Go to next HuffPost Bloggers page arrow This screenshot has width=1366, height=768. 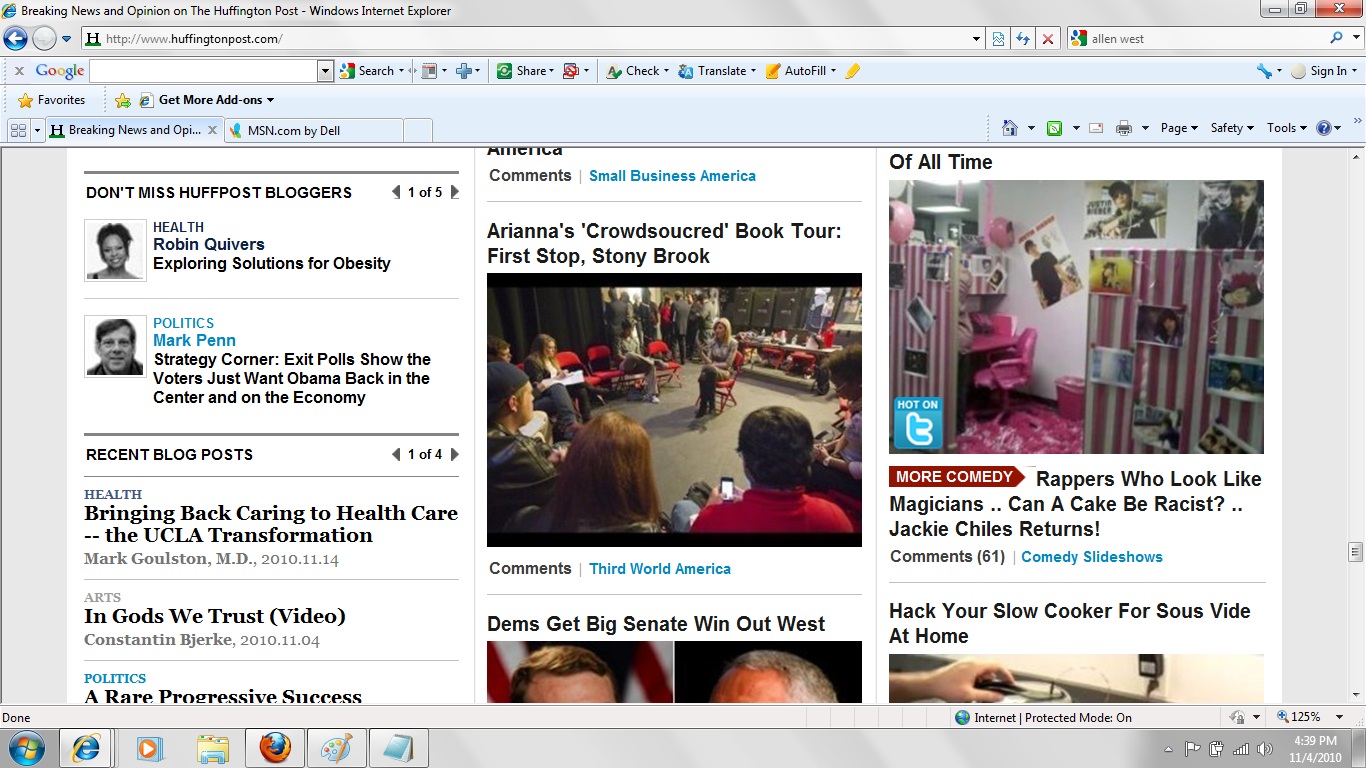tap(455, 192)
